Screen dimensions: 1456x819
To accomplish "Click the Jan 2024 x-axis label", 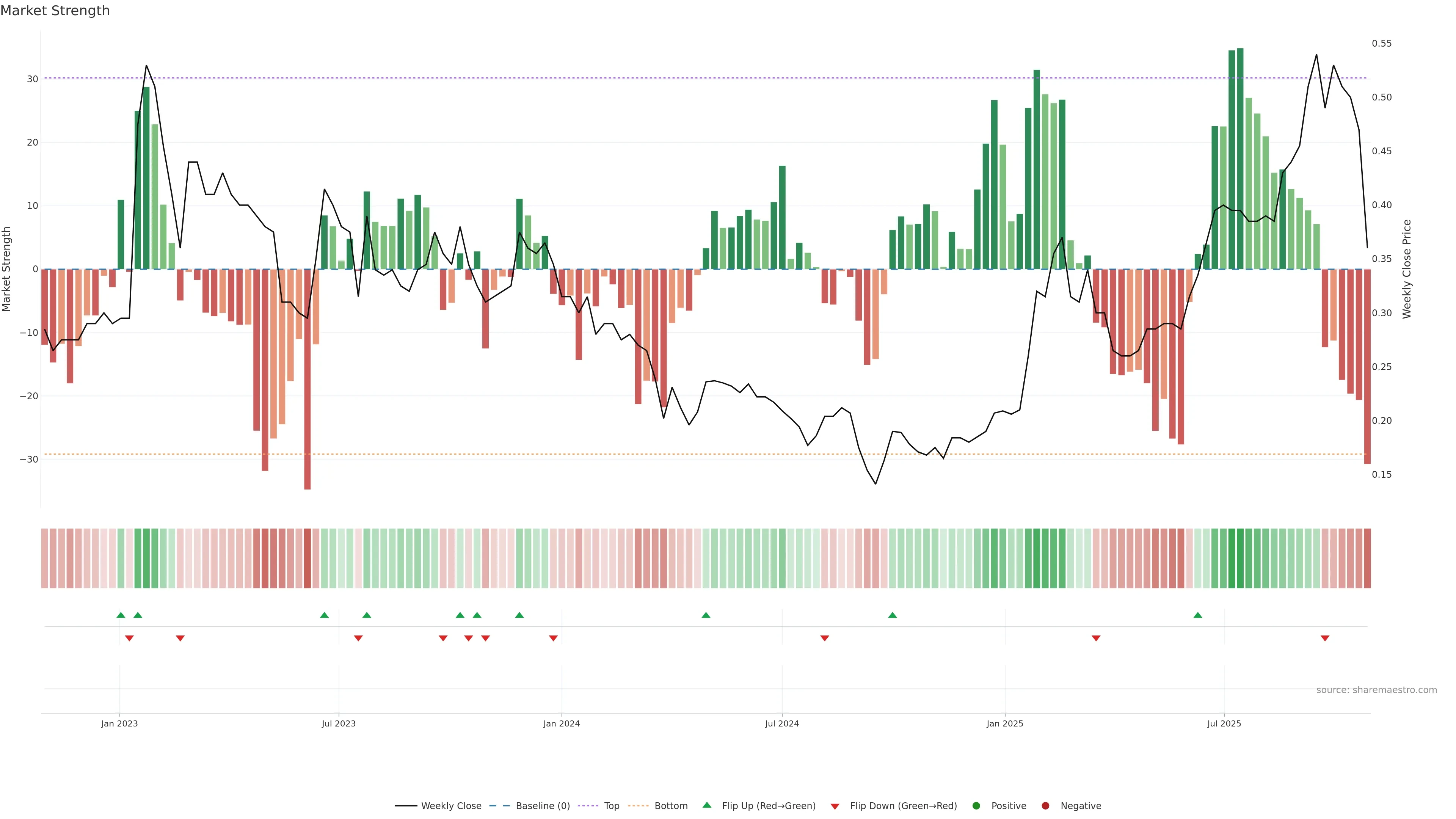I will pyautogui.click(x=561, y=723).
